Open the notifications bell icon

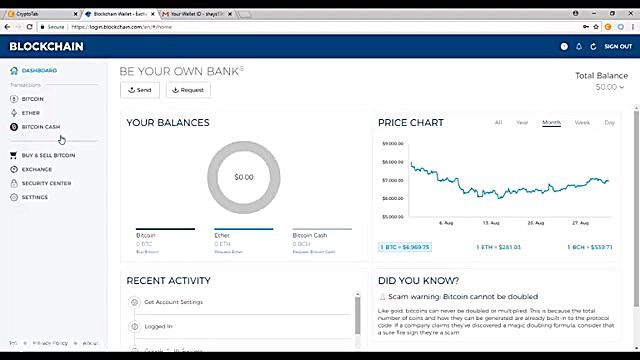click(x=579, y=47)
